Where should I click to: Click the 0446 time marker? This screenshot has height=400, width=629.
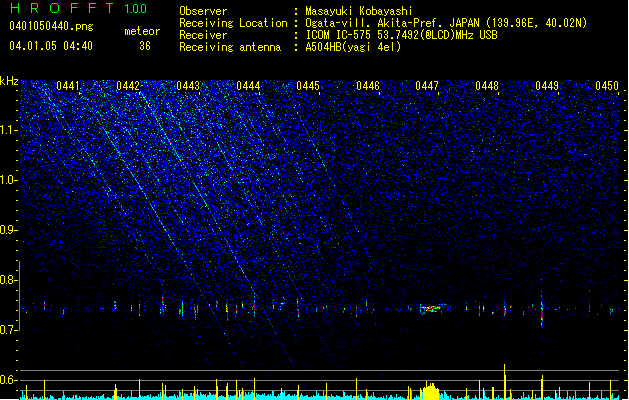(368, 86)
